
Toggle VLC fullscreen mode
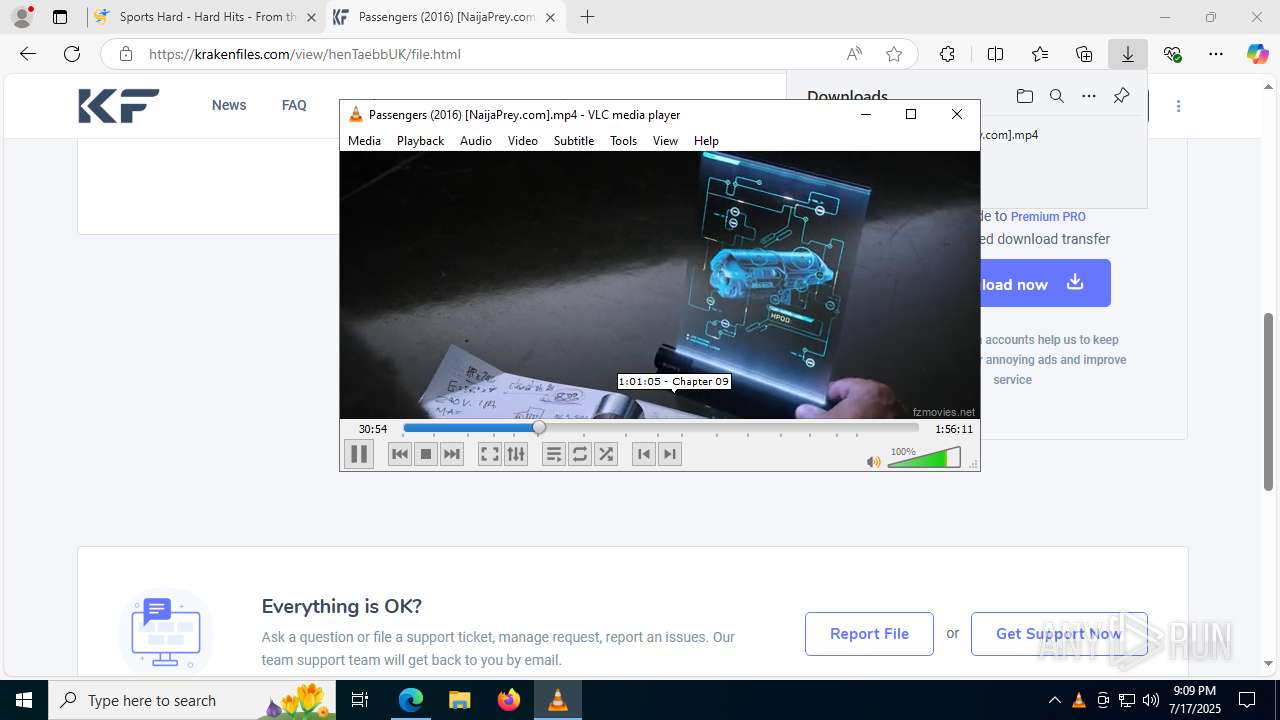point(489,454)
